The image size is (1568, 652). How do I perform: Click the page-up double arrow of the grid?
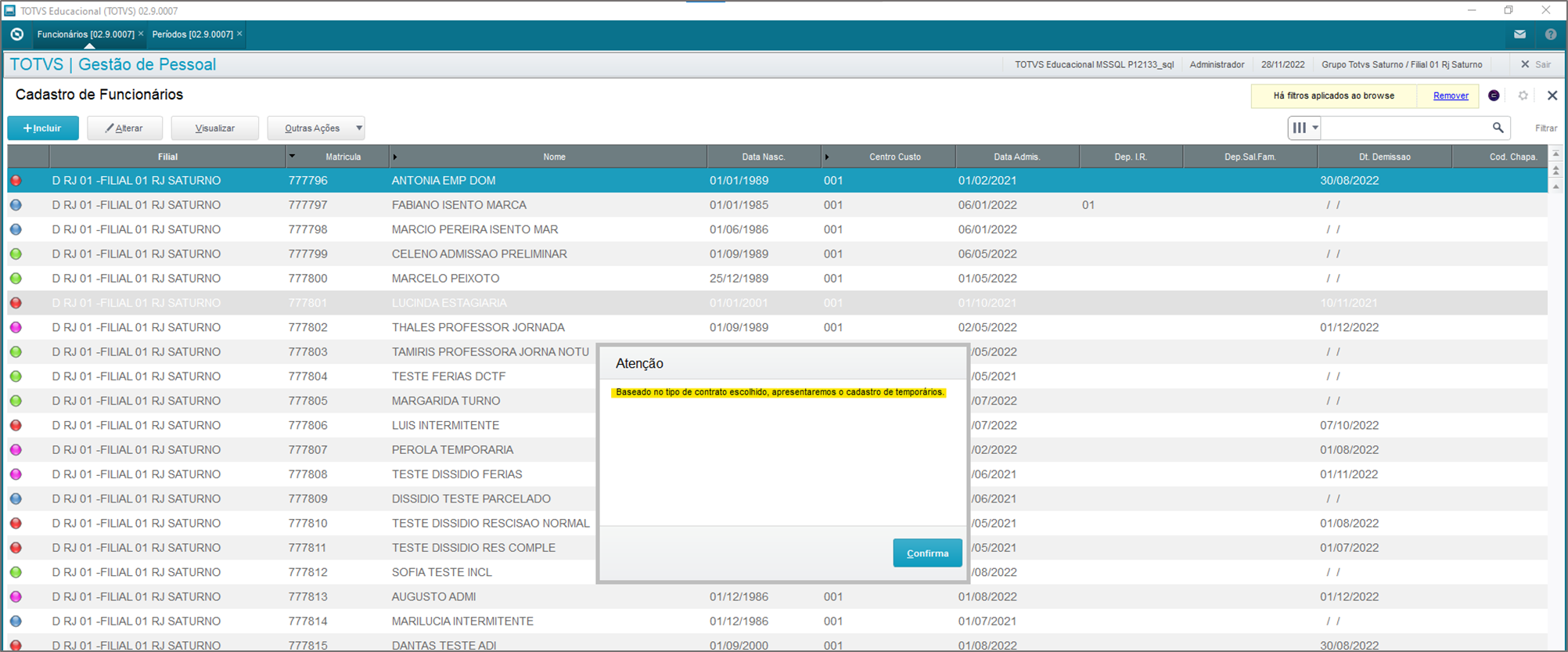[x=1556, y=170]
